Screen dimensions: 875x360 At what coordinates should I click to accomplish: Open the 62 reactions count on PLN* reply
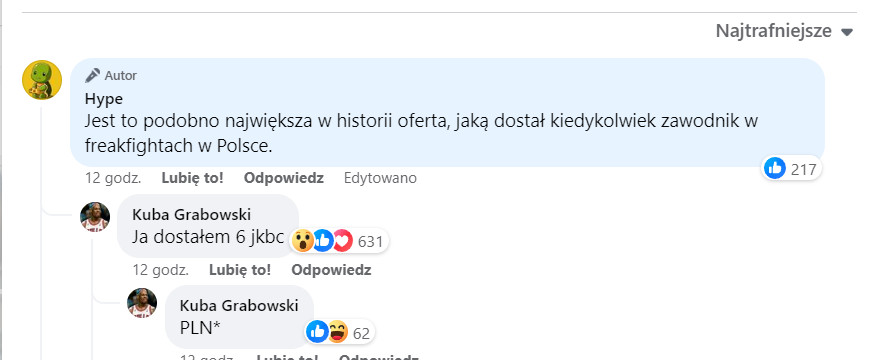pos(362,333)
